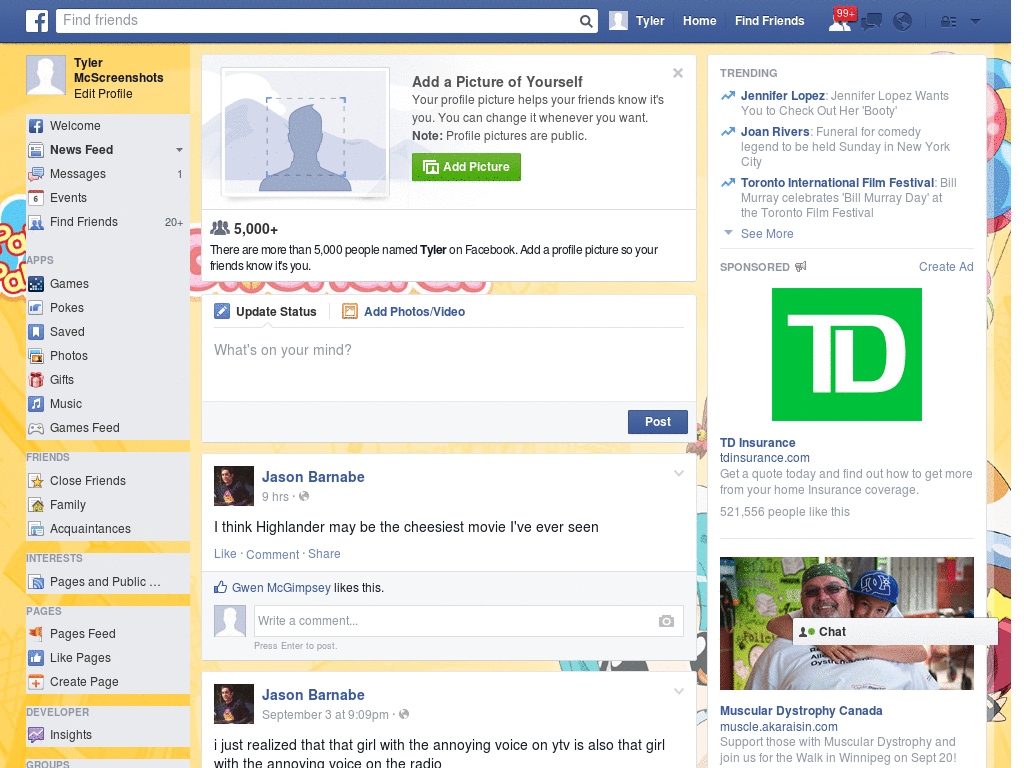Open Welcome in the sidebar
The image size is (1024, 768).
pos(108,126)
